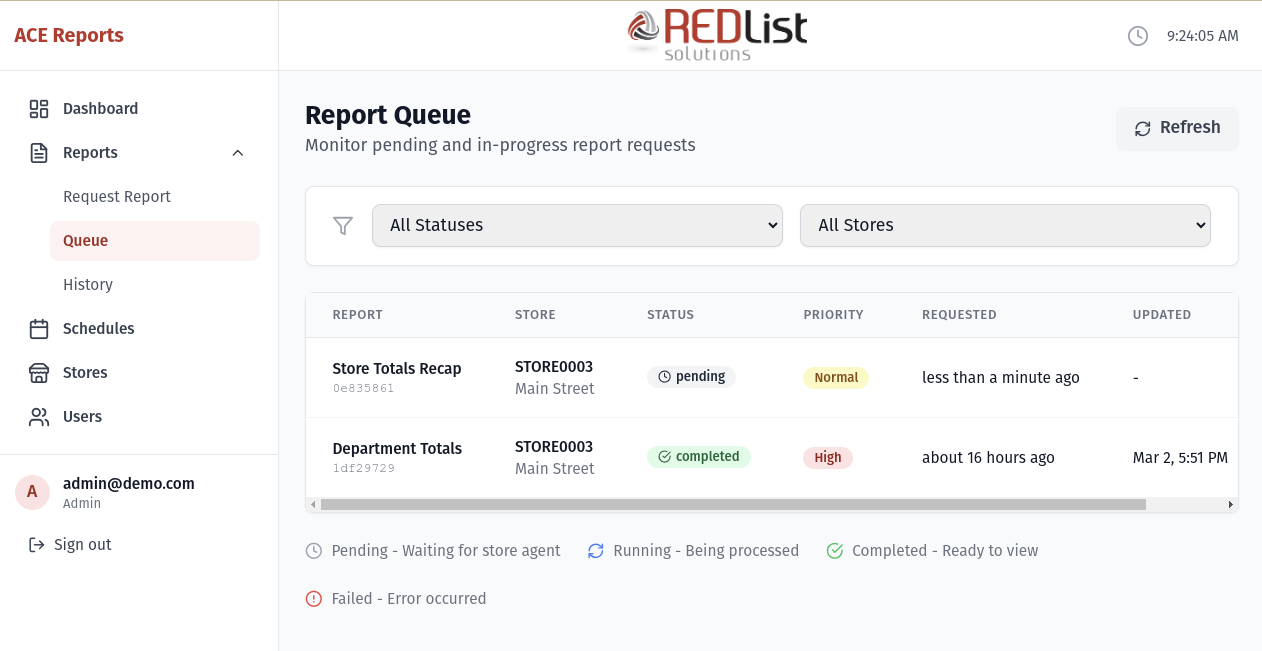Open the All Stores dropdown

(x=1005, y=225)
